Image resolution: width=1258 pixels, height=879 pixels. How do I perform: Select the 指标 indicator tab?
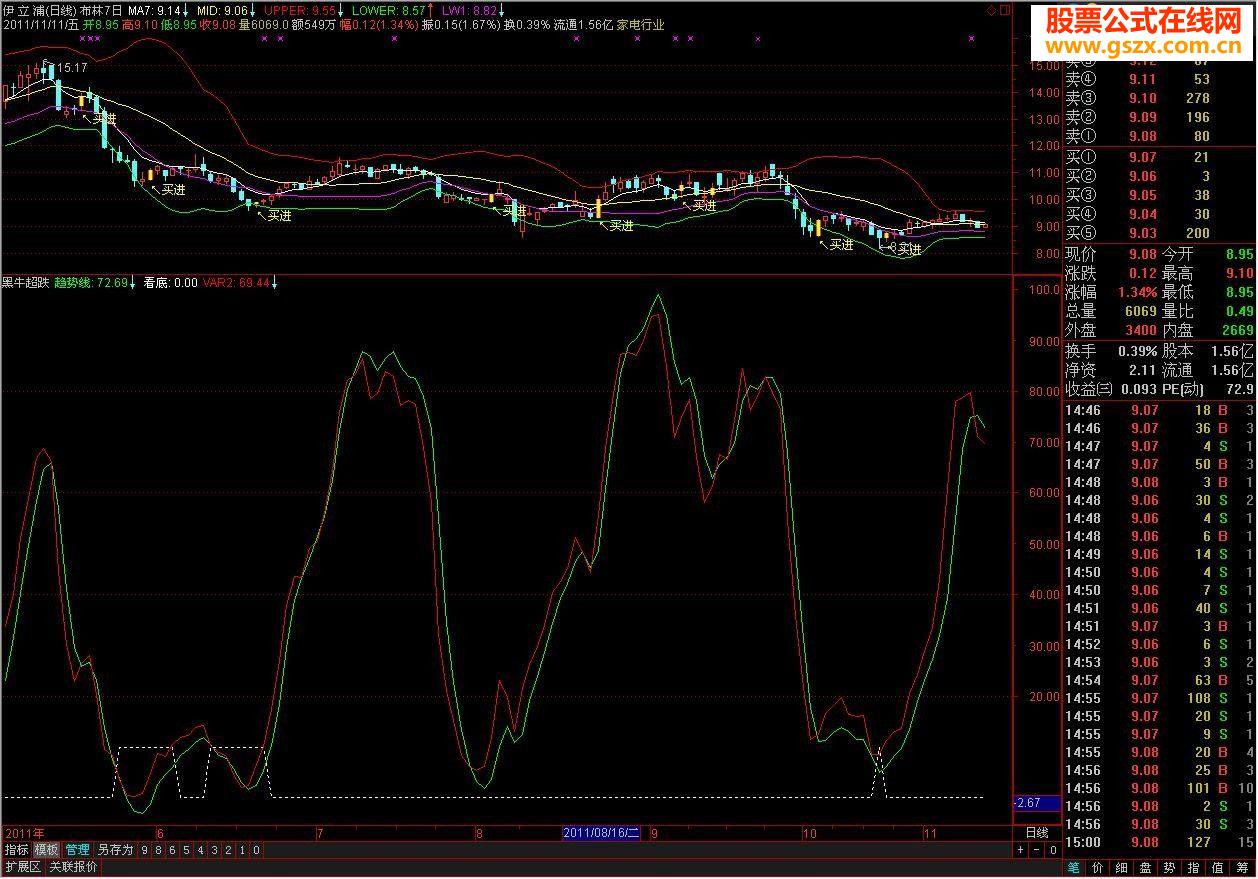click(x=16, y=850)
